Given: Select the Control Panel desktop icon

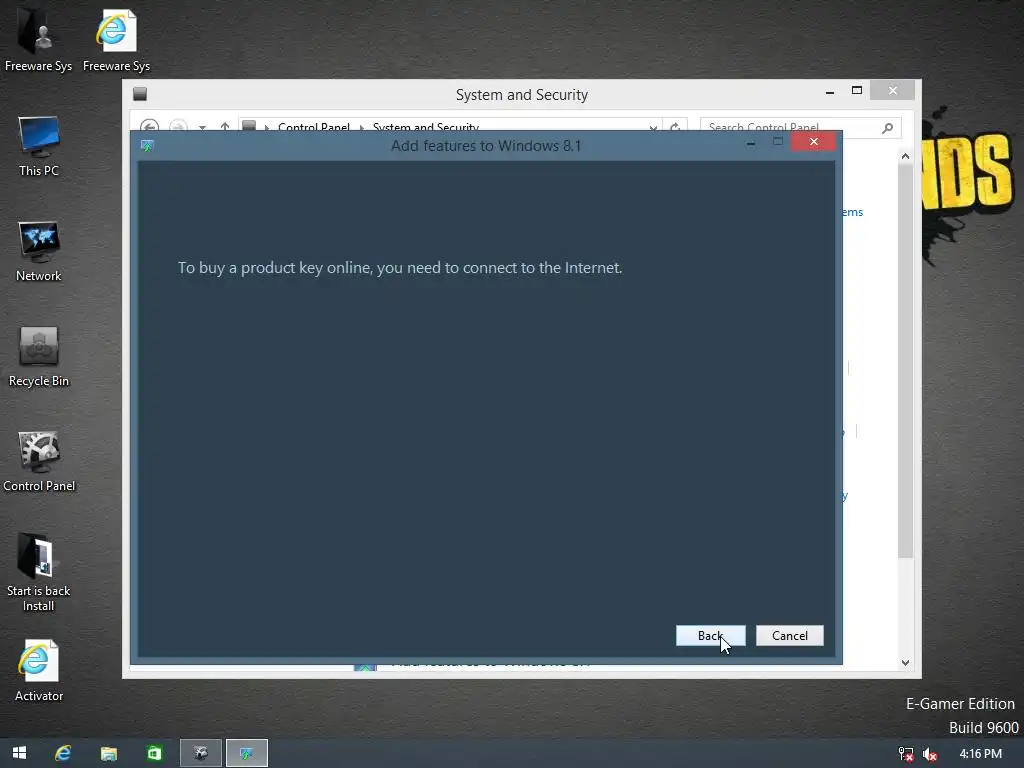Looking at the screenshot, I should (x=39, y=462).
